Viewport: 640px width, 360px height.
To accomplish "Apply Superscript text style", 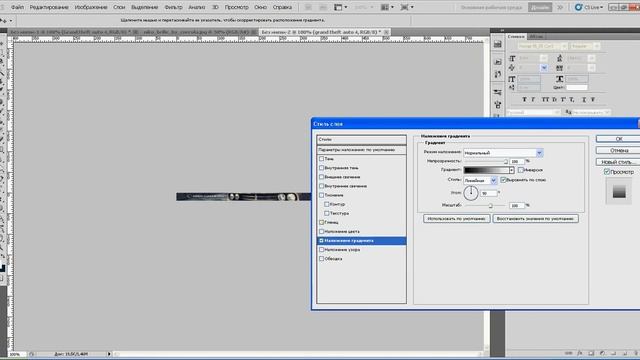I will pos(563,99).
